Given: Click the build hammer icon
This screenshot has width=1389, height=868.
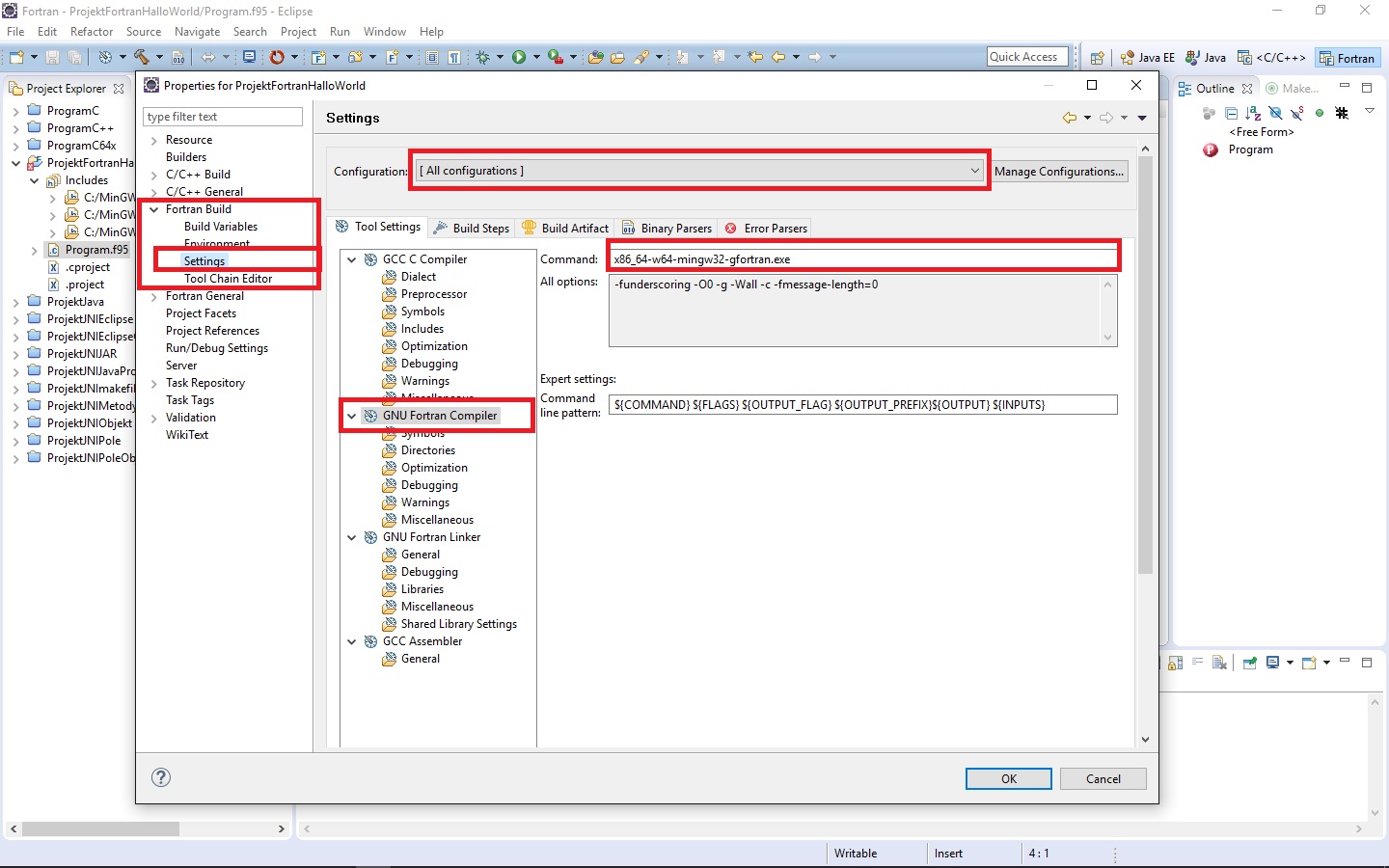Looking at the screenshot, I should coord(141,58).
